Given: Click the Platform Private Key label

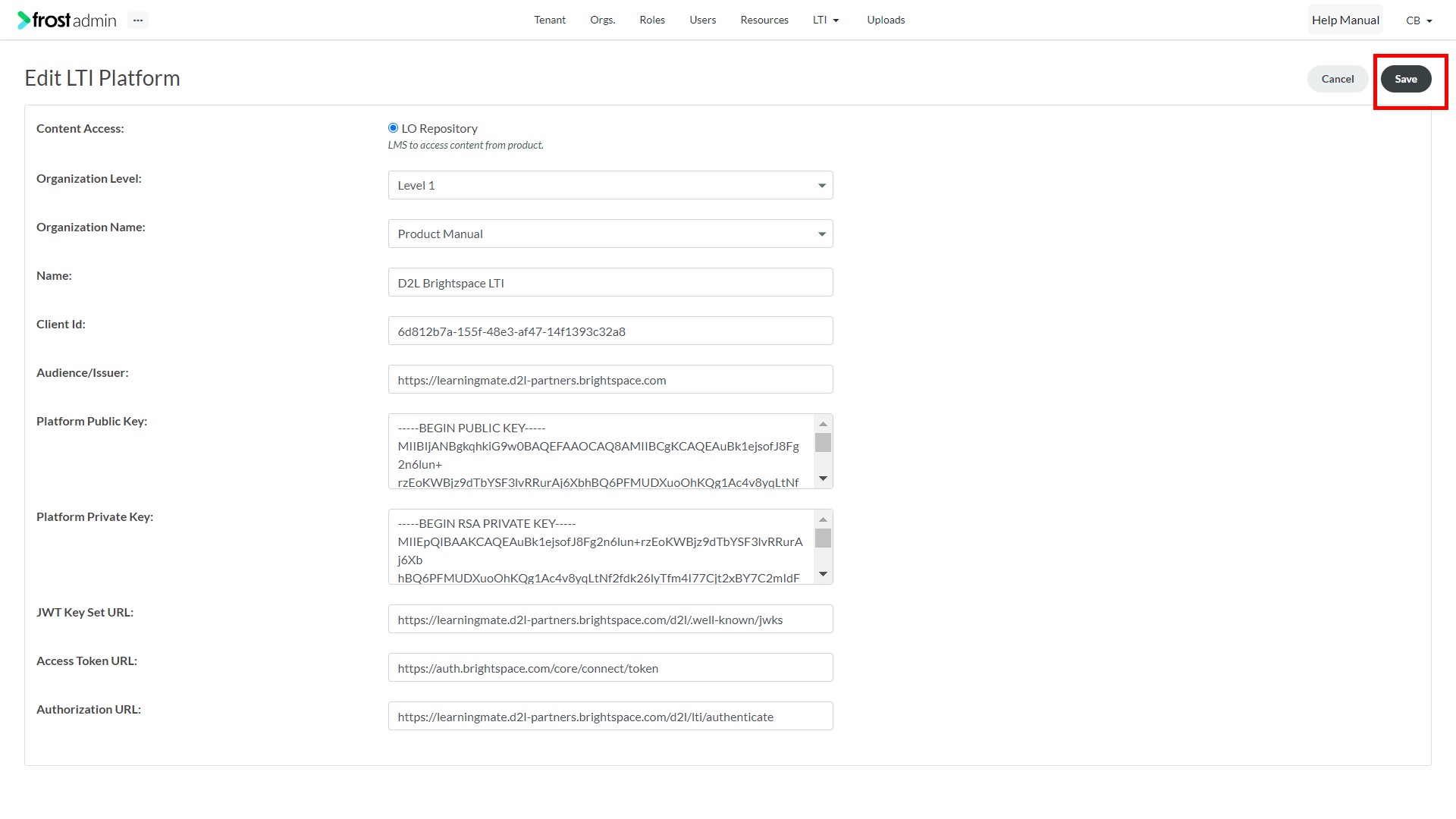Looking at the screenshot, I should click(95, 516).
